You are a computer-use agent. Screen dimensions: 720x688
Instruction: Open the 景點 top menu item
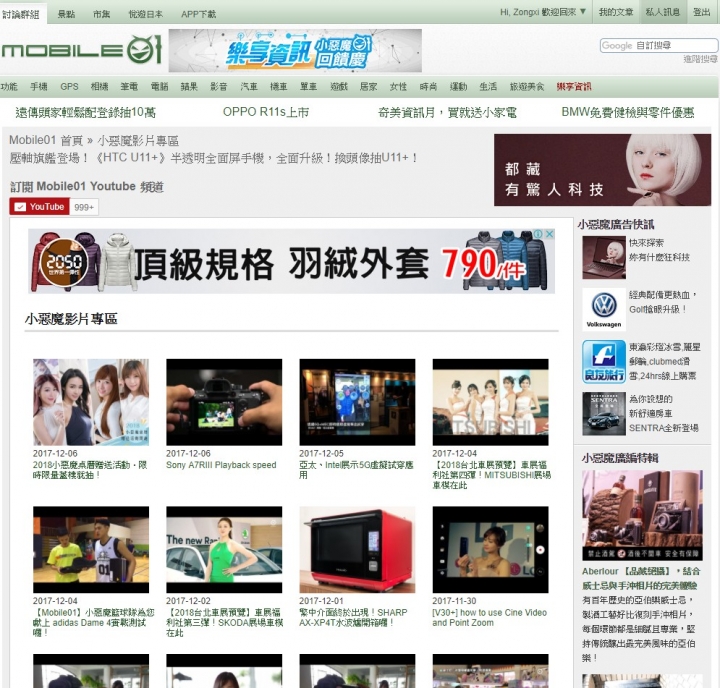pos(66,14)
